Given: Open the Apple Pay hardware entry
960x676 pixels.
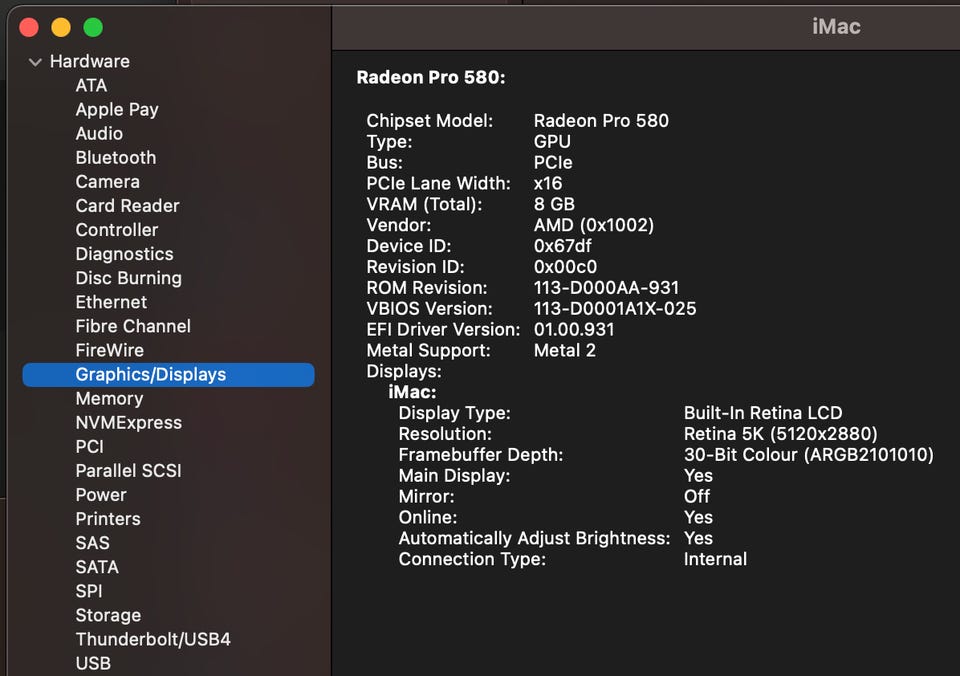Looking at the screenshot, I should tap(117, 110).
